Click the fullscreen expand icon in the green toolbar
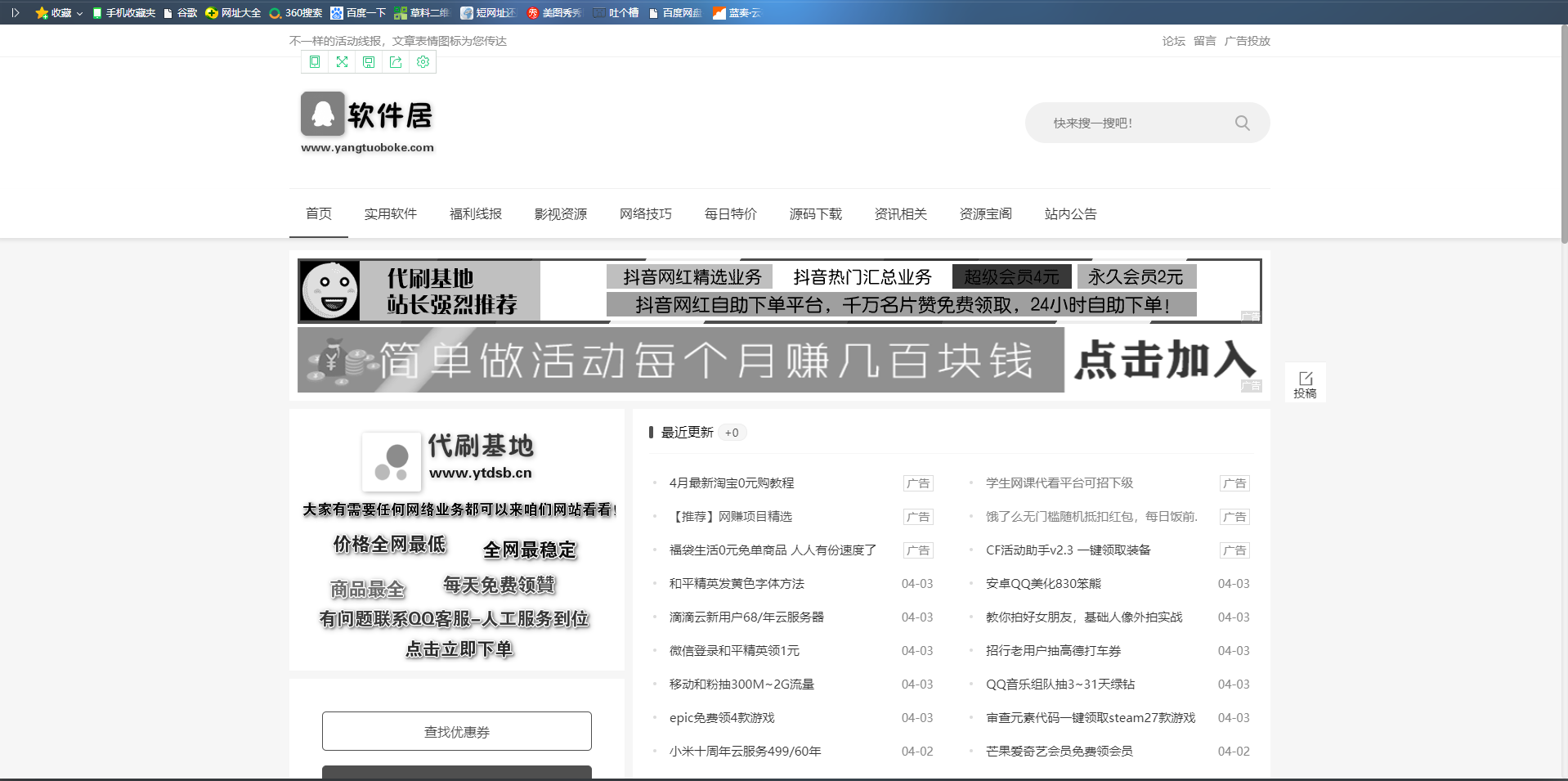The height and width of the screenshot is (781, 1568). (x=342, y=62)
